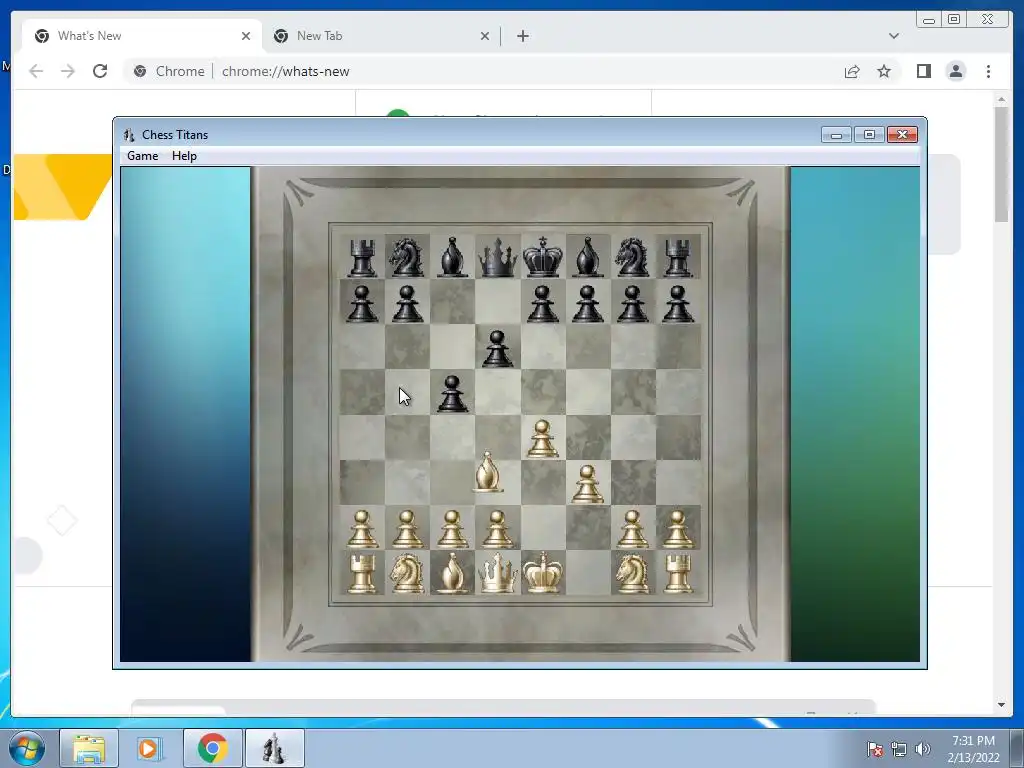Image resolution: width=1024 pixels, height=768 pixels.
Task: Bookmark this page with the star icon
Action: (884, 71)
